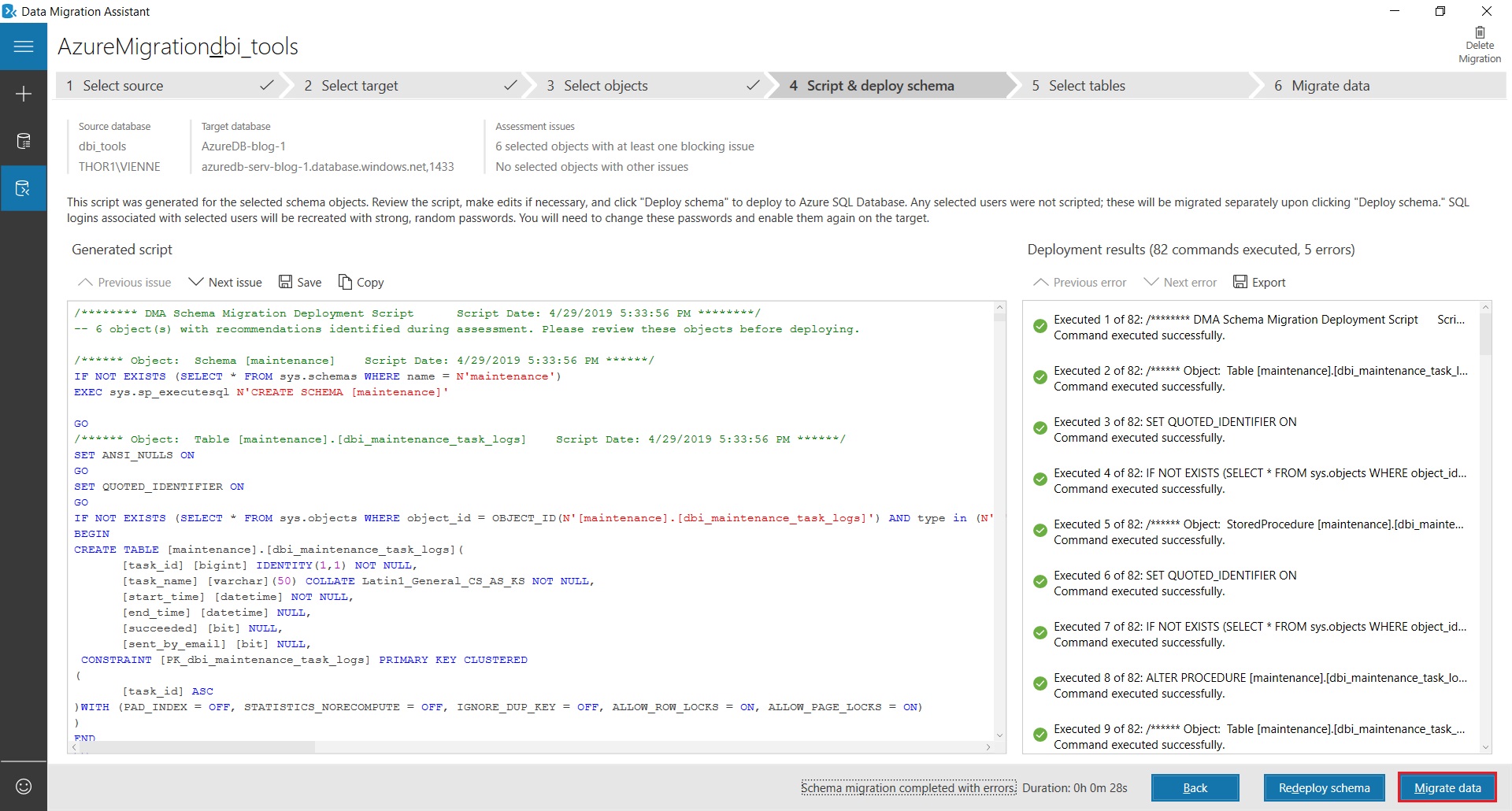Click the Back button
Image resolution: width=1512 pixels, height=811 pixels.
(1195, 787)
